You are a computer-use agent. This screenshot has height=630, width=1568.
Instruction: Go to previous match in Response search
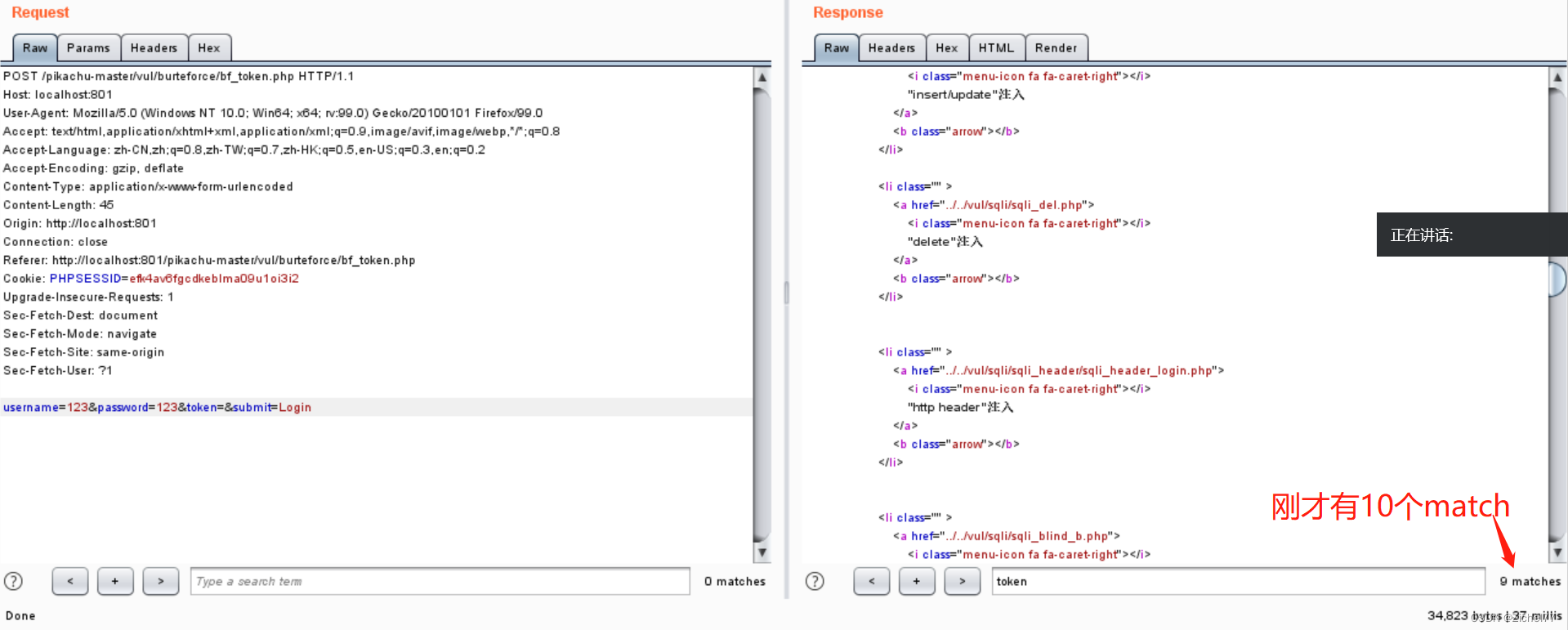tap(872, 581)
